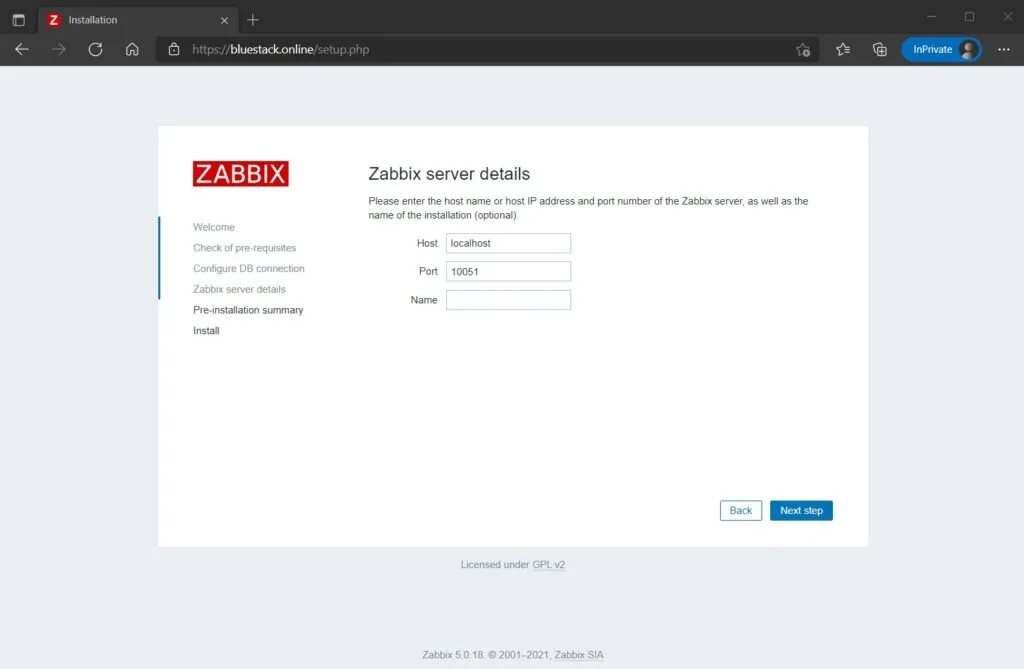This screenshot has height=669, width=1024.
Task: Select the Install step
Action: [206, 331]
